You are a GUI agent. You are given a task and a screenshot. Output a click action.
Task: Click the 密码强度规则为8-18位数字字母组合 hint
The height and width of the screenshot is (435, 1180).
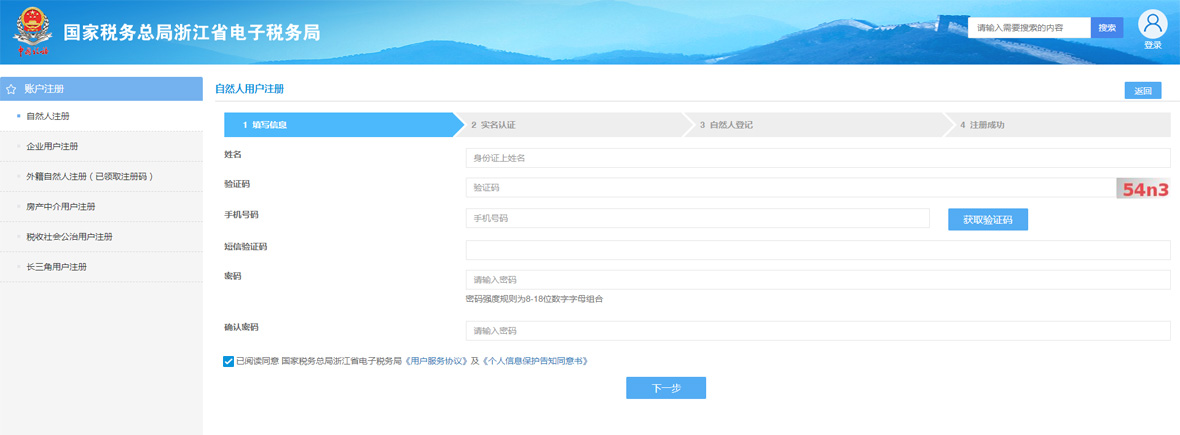coord(534,299)
